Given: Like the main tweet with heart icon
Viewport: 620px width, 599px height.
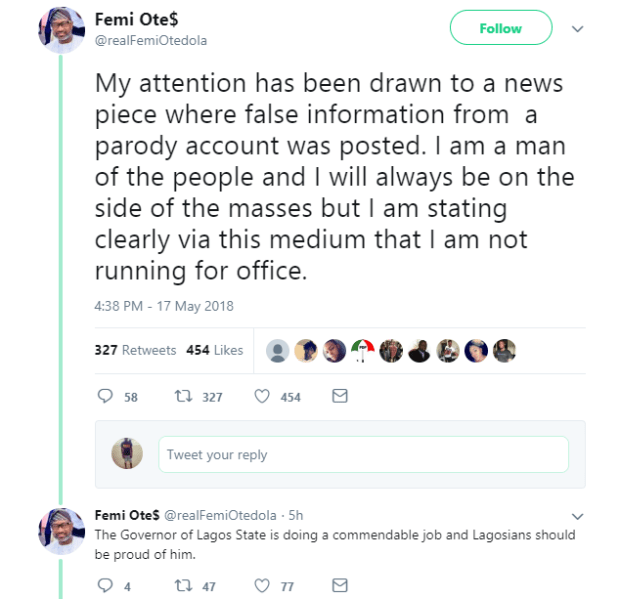Looking at the screenshot, I should click(x=262, y=397).
